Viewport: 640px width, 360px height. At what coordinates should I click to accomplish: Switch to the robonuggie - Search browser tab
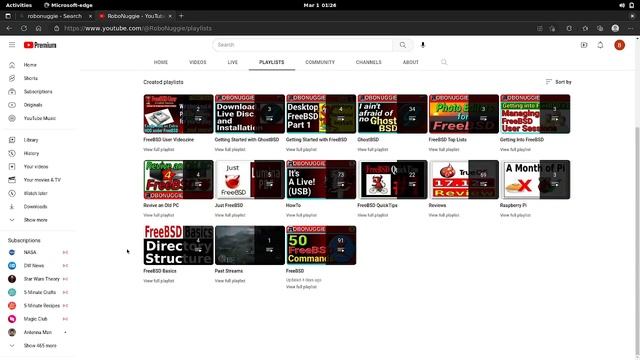tap(55, 16)
